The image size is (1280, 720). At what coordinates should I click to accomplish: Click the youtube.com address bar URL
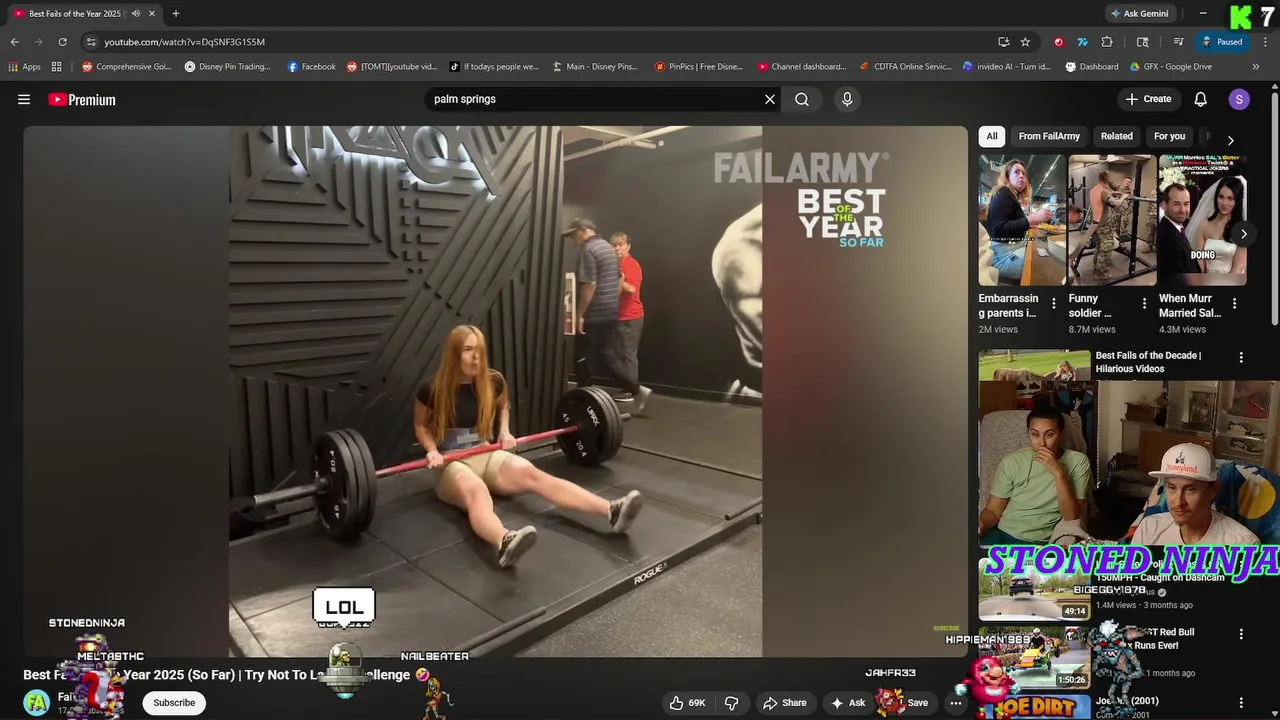point(184,42)
